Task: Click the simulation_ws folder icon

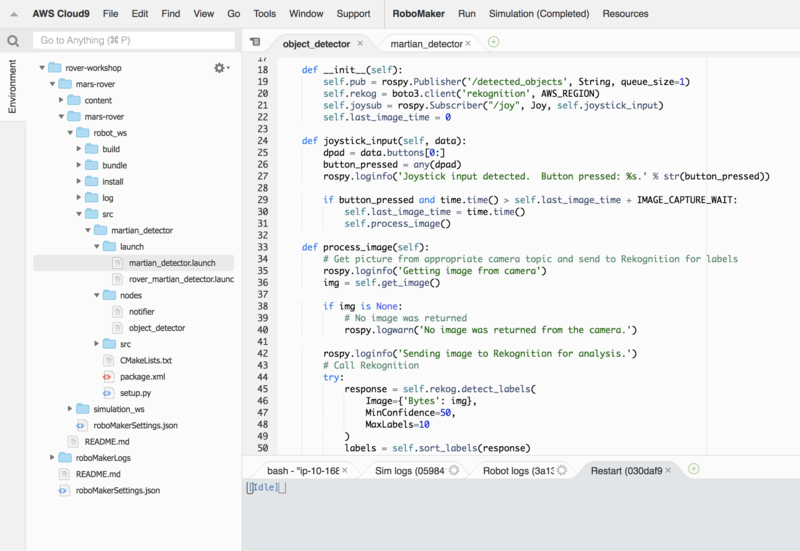Action: click(83, 409)
